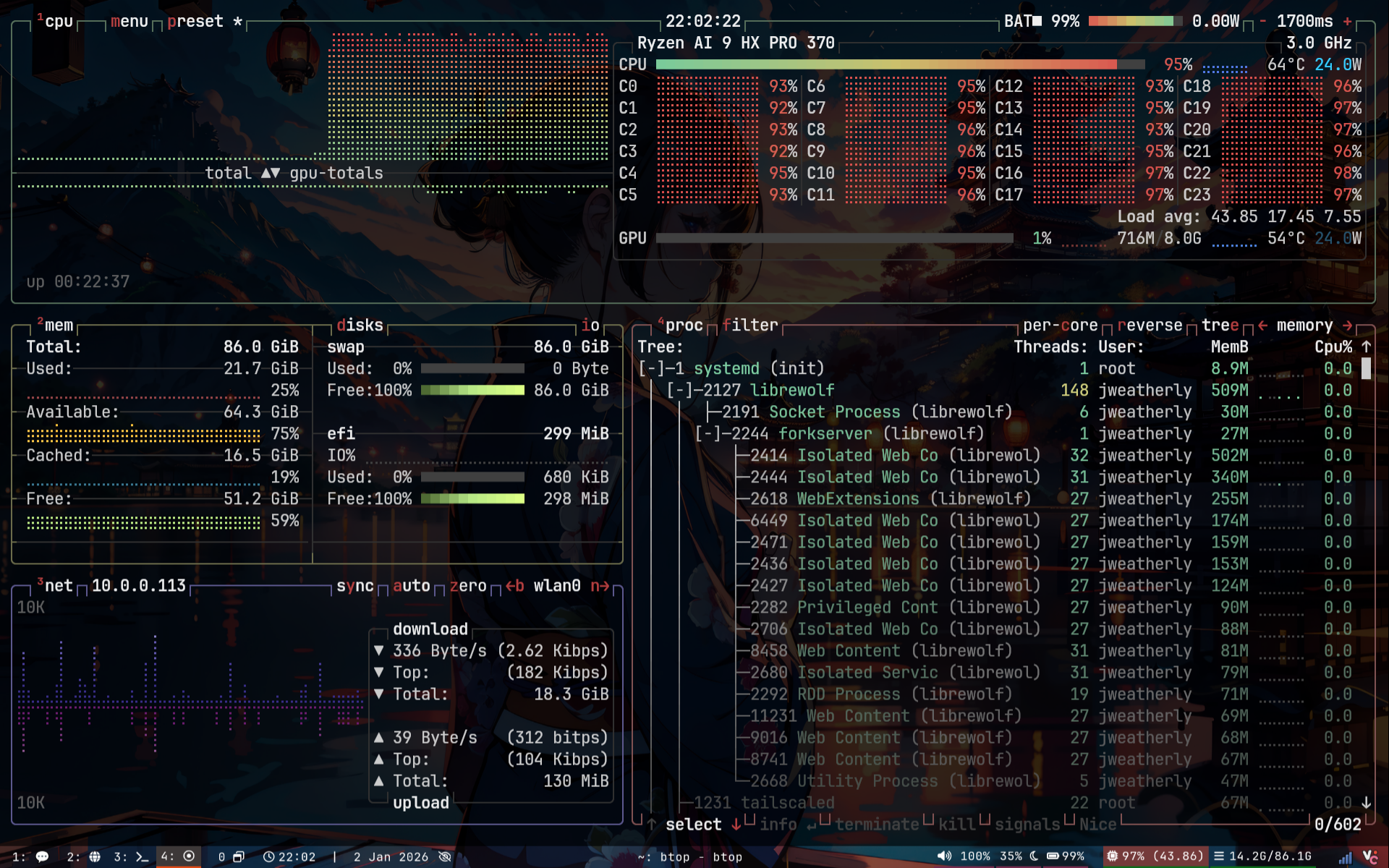Click filter in the proc panel
1389x868 pixels.
pyautogui.click(x=749, y=325)
